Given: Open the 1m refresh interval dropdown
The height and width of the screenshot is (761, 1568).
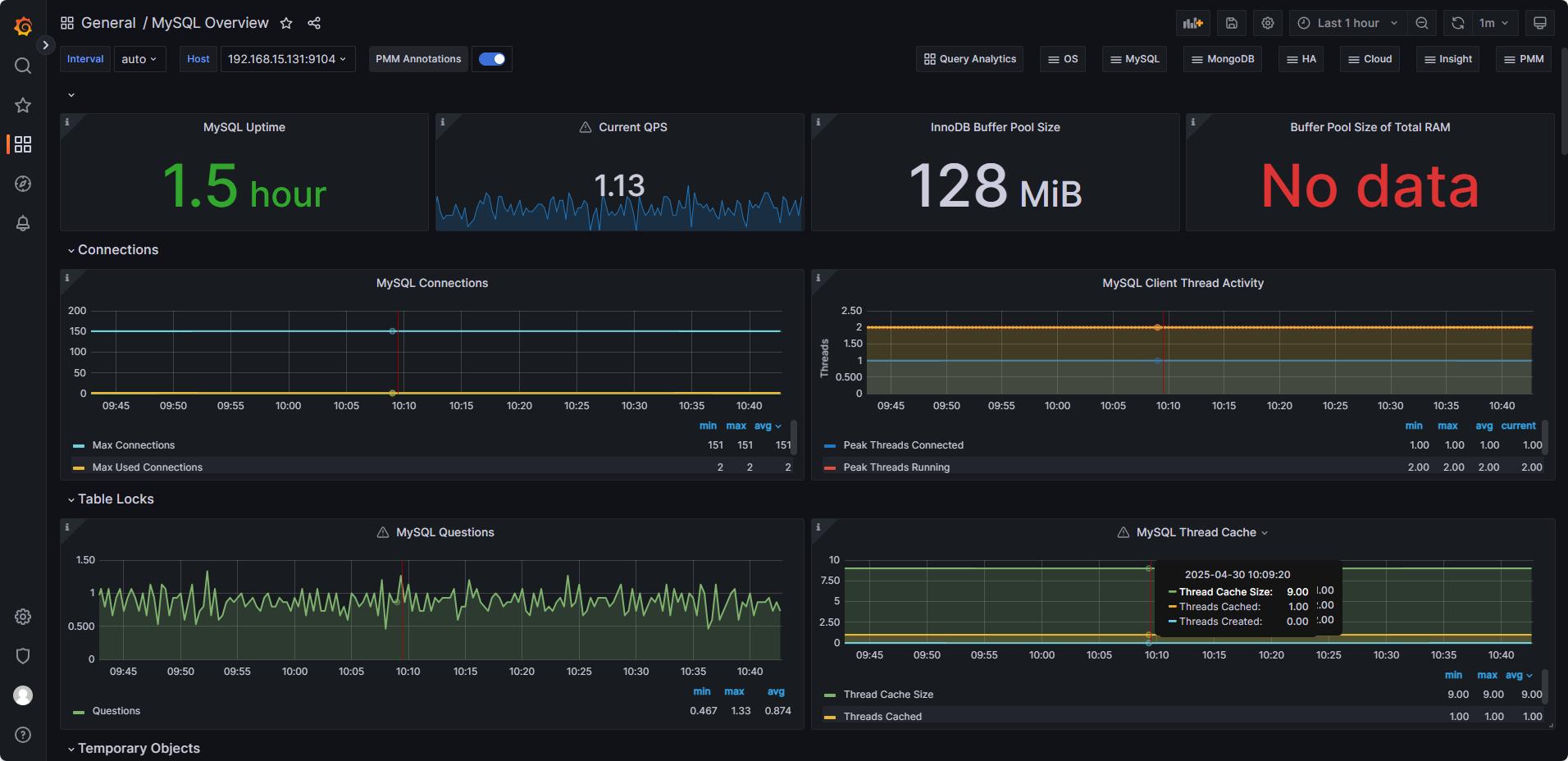Looking at the screenshot, I should pos(1495,23).
